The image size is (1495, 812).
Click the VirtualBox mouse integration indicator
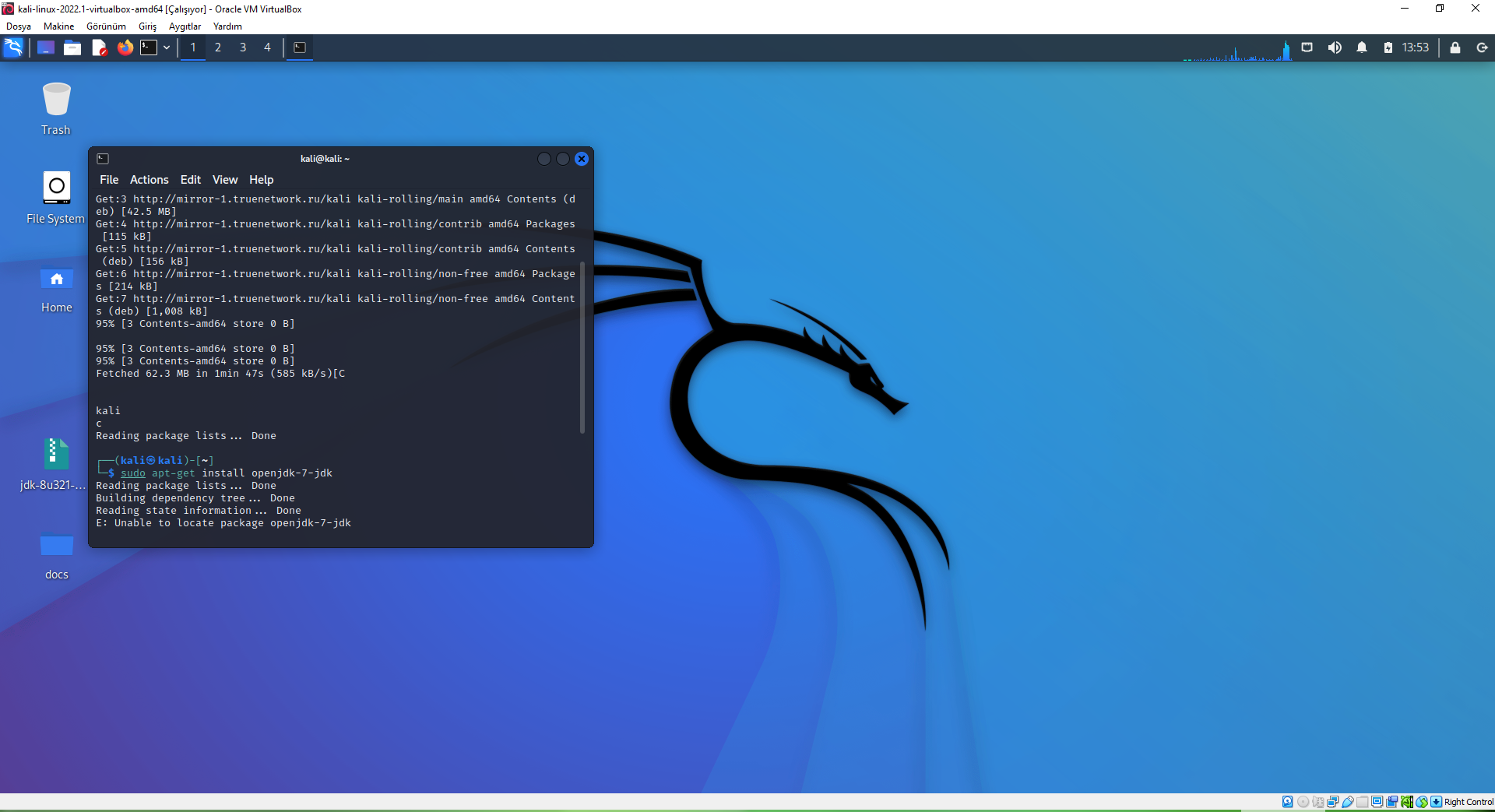coord(1422,802)
